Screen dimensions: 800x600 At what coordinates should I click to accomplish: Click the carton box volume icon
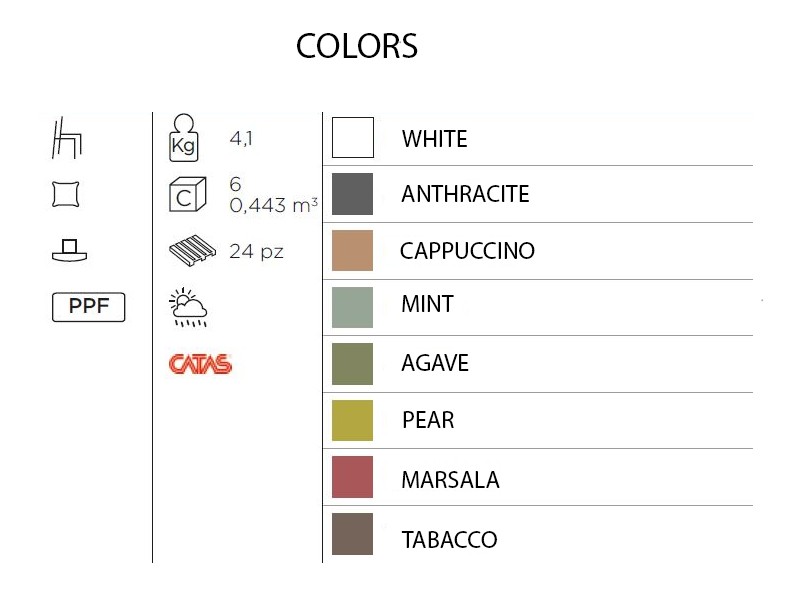[x=186, y=195]
